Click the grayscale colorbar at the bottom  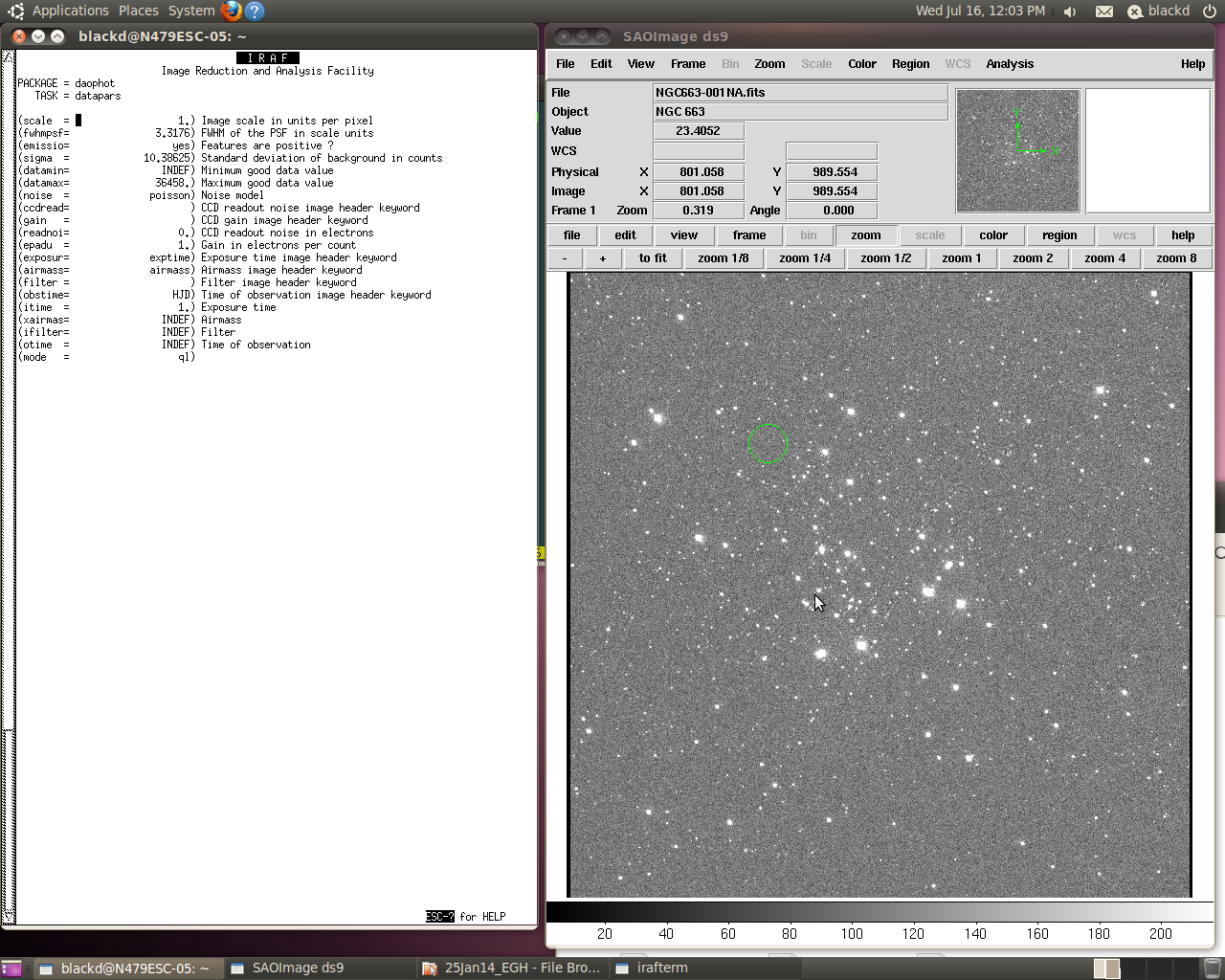pyautogui.click(x=879, y=911)
